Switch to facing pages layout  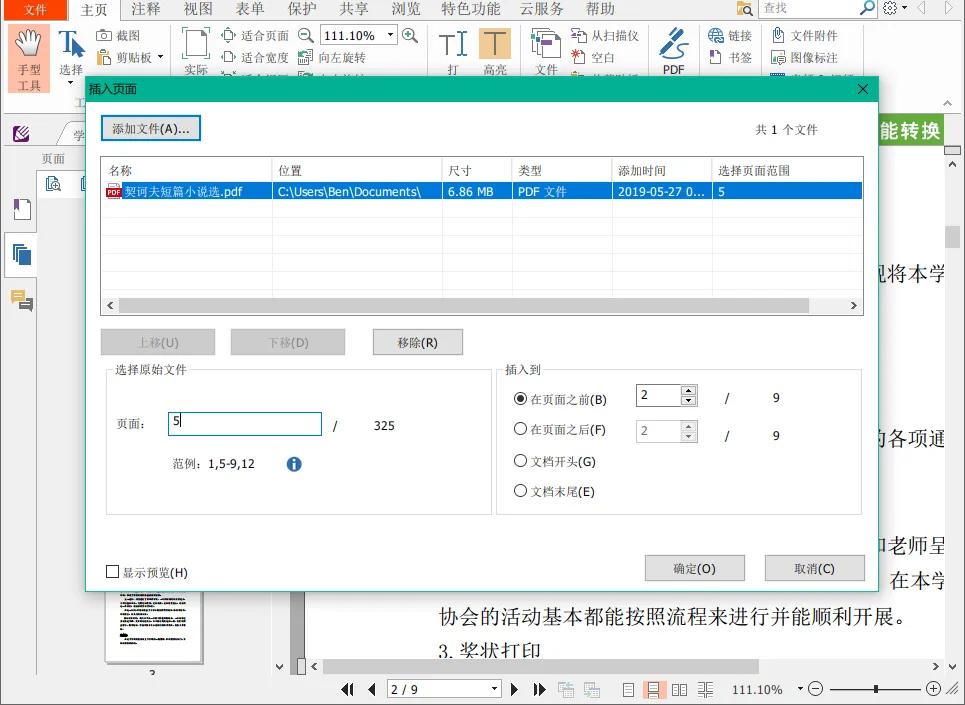pos(679,690)
